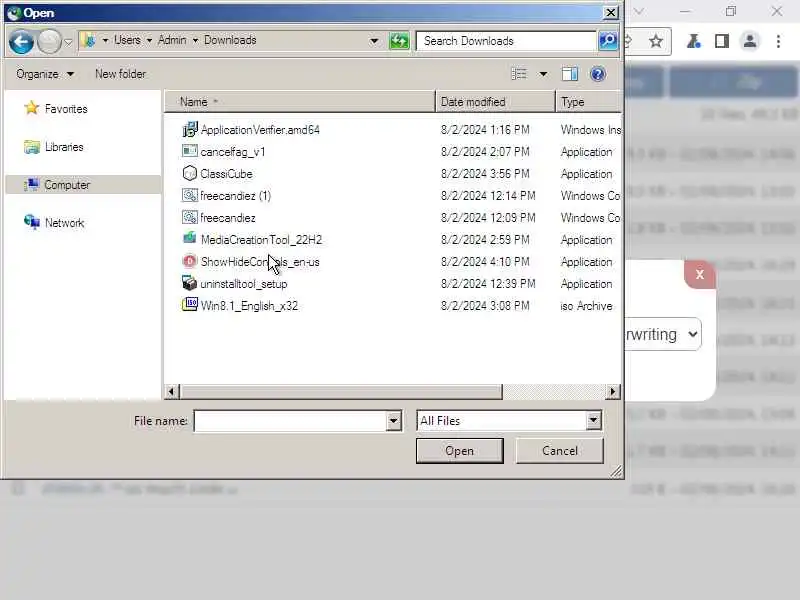Open the browser profile avatar icon

(749, 41)
